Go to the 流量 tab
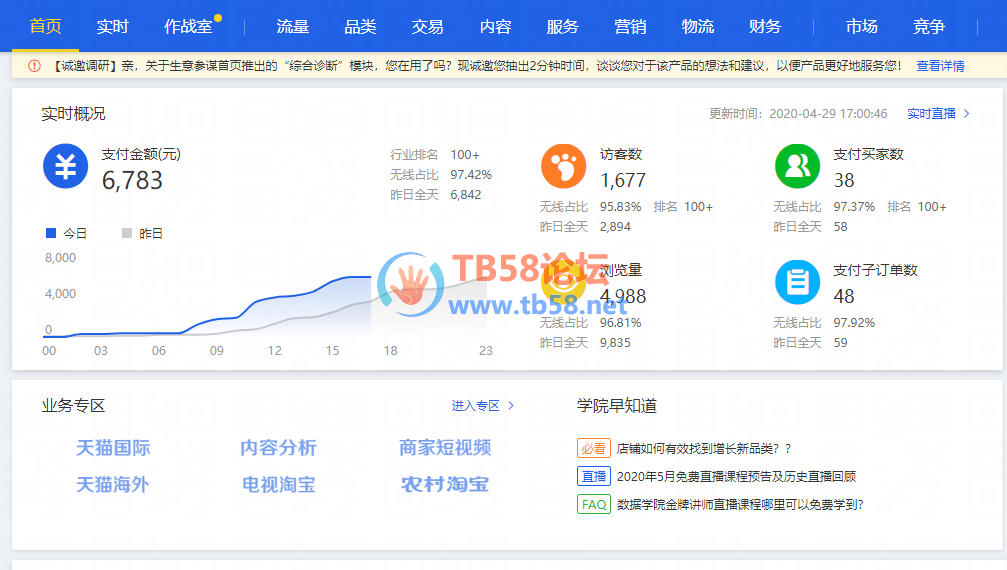This screenshot has width=1007, height=570. 292,26
